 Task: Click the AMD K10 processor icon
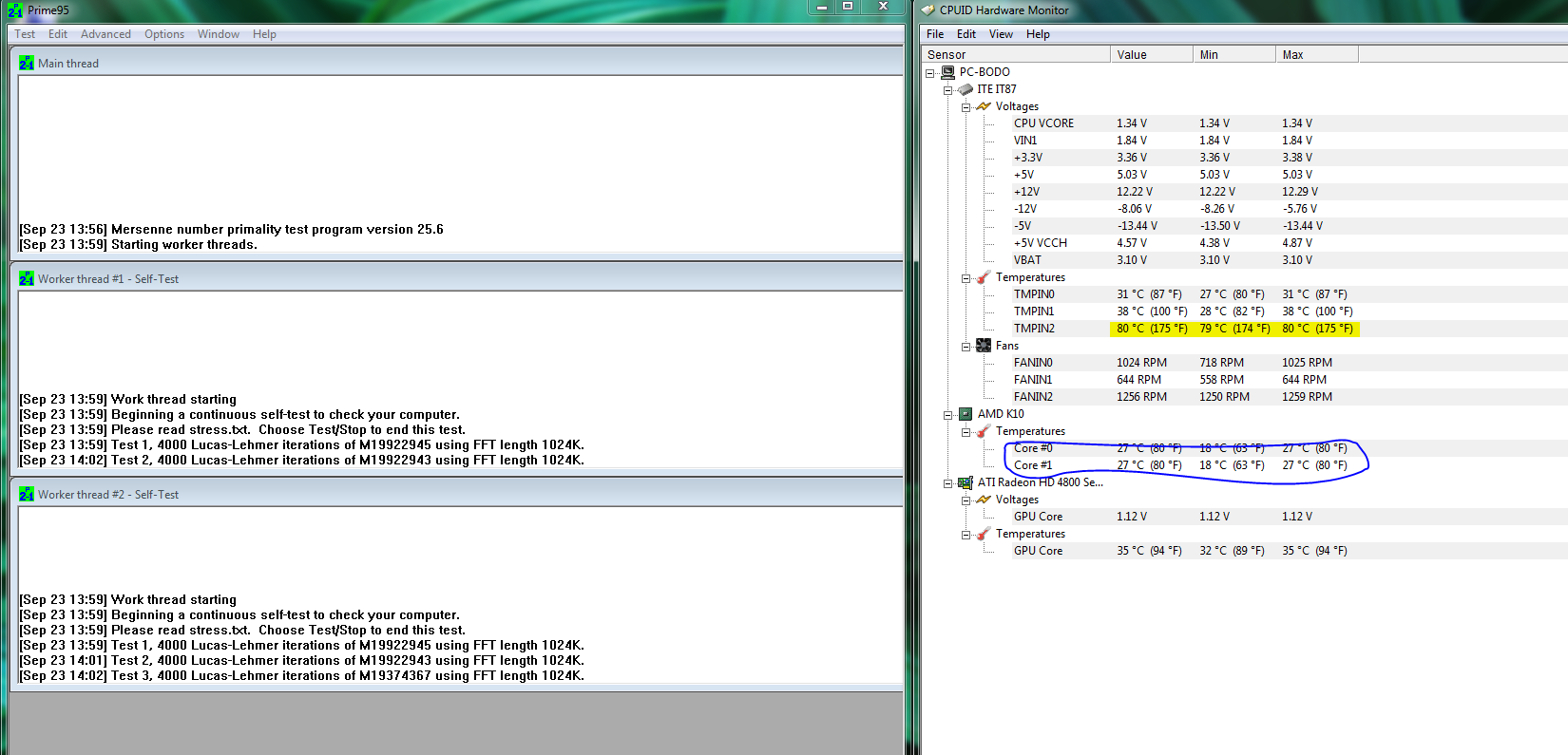966,414
